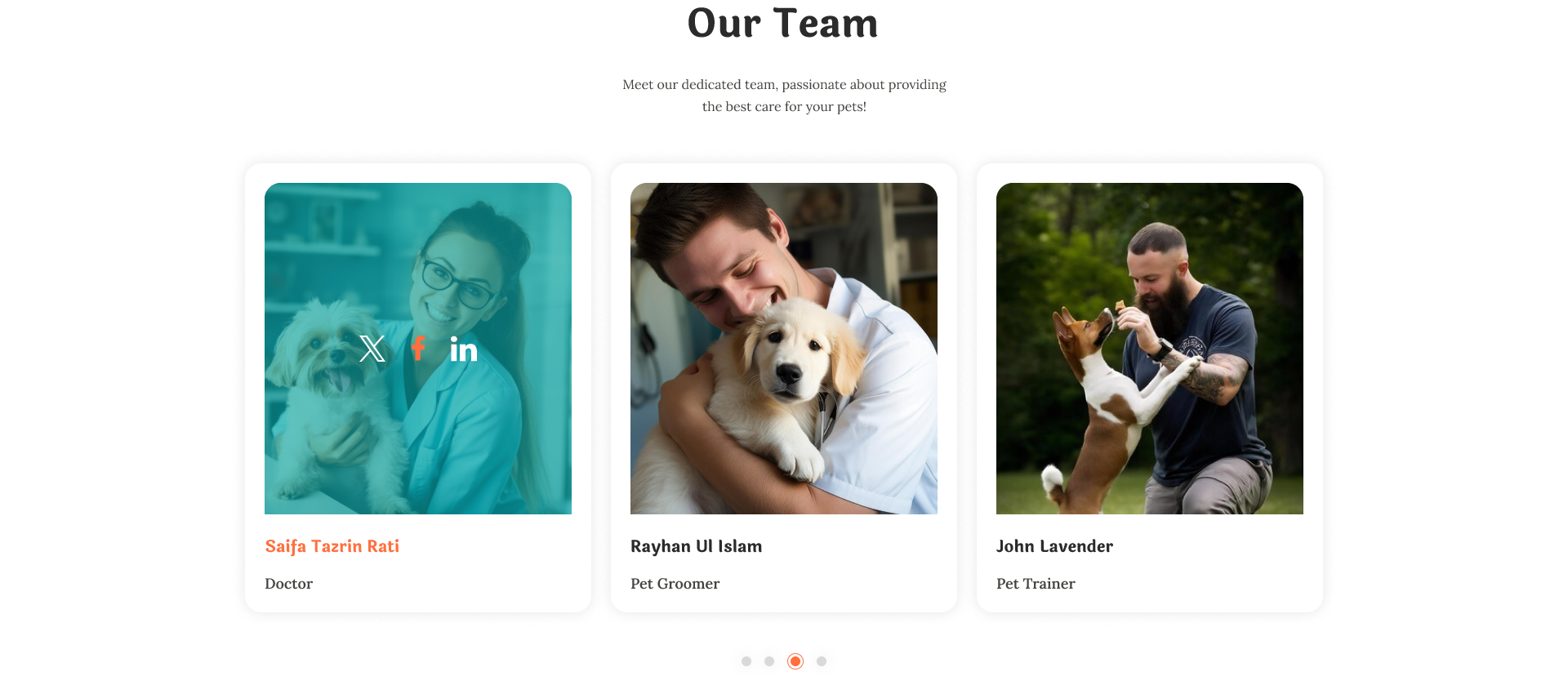
Task: Click the golden puppy in Rayhan's photo
Action: click(x=776, y=384)
